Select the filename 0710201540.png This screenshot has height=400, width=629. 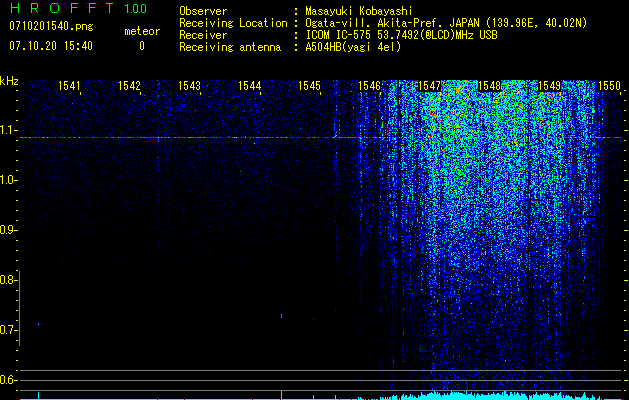click(x=51, y=26)
